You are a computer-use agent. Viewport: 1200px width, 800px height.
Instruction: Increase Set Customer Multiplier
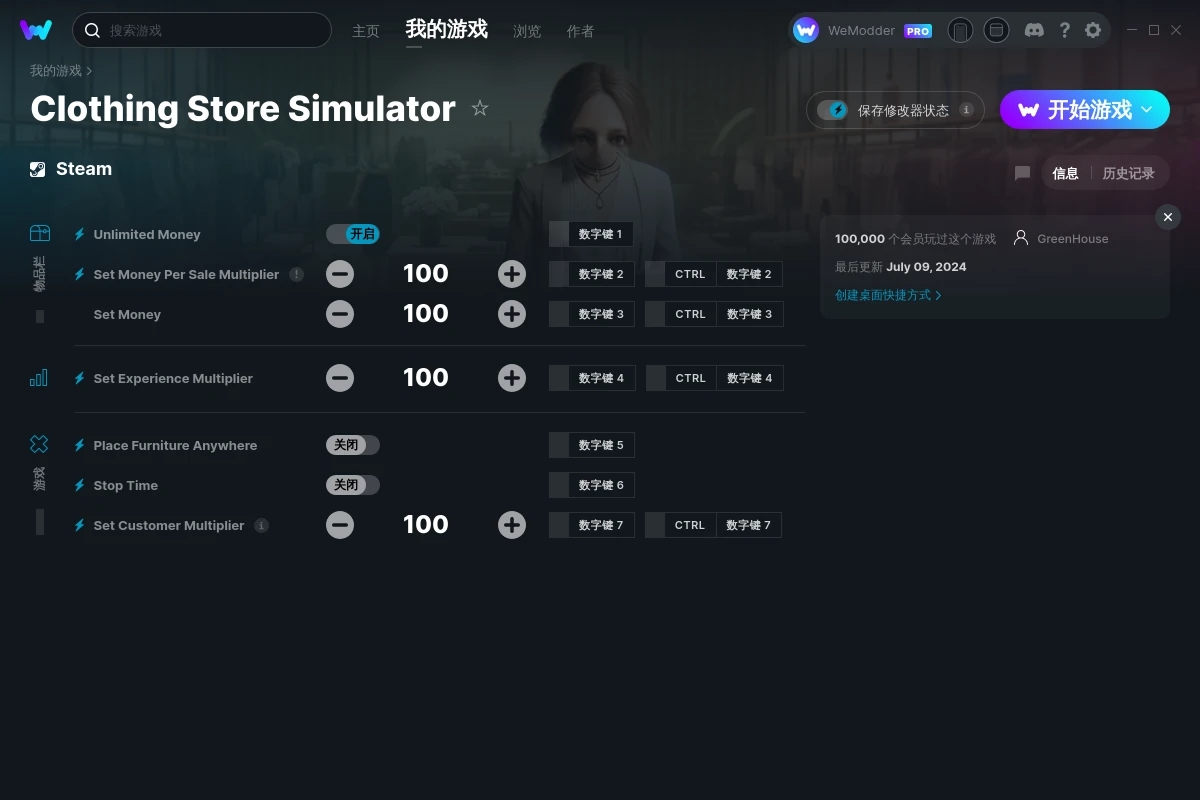coord(512,525)
